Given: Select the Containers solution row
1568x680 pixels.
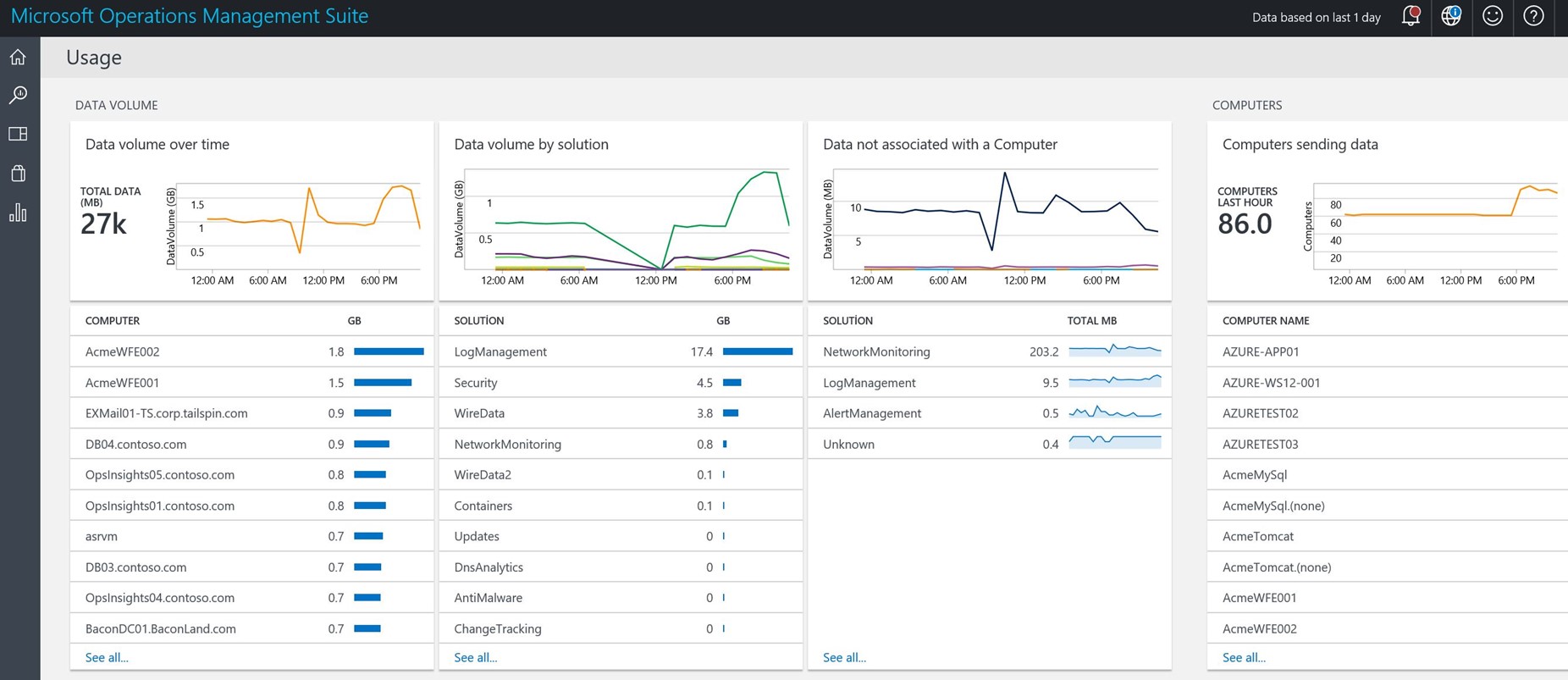Looking at the screenshot, I should tap(621, 506).
